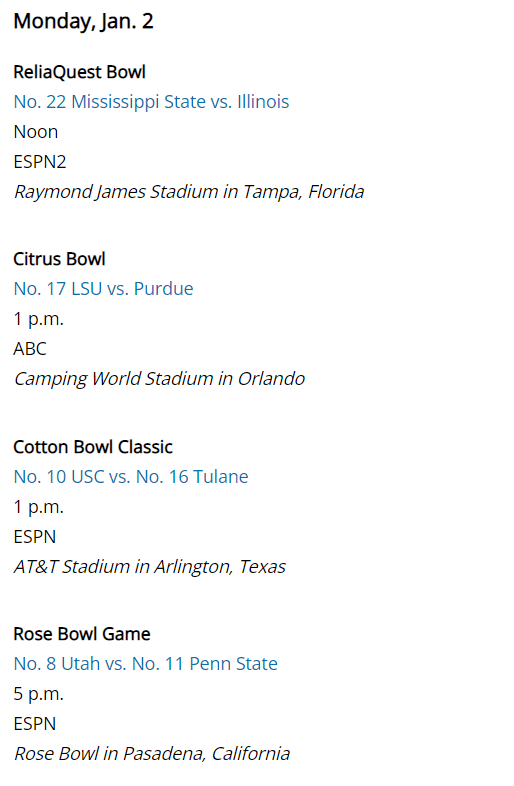Click the ESPN2 channel text

(x=40, y=162)
